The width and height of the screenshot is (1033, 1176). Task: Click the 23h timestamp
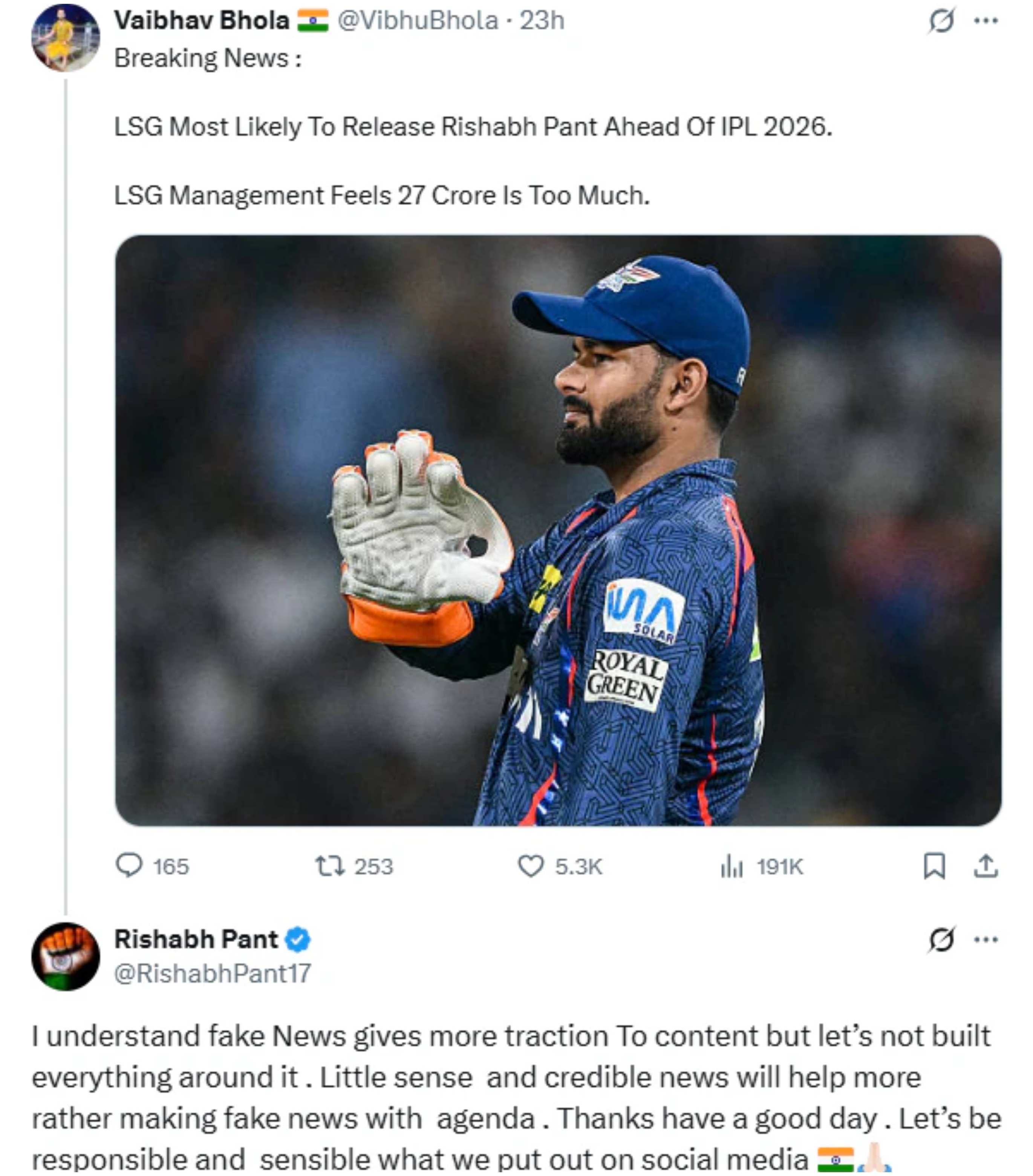point(542,21)
